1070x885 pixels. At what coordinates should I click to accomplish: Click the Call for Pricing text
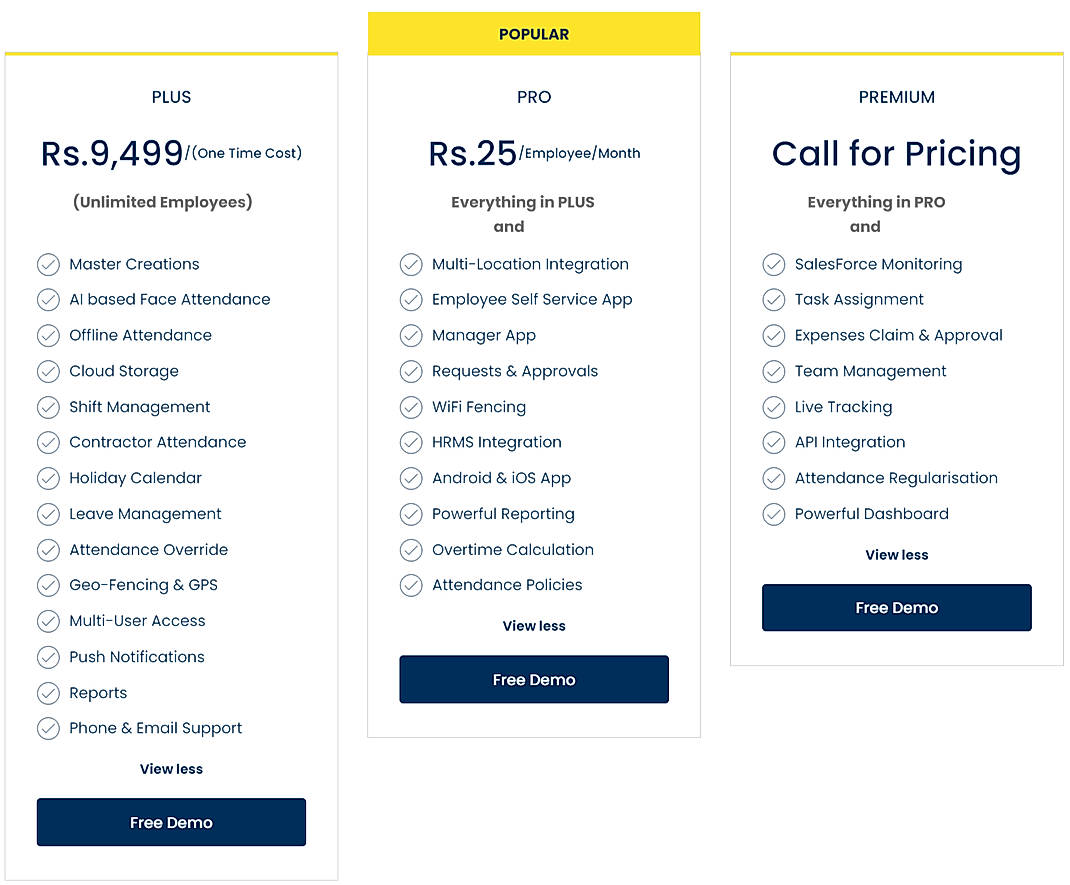click(896, 154)
